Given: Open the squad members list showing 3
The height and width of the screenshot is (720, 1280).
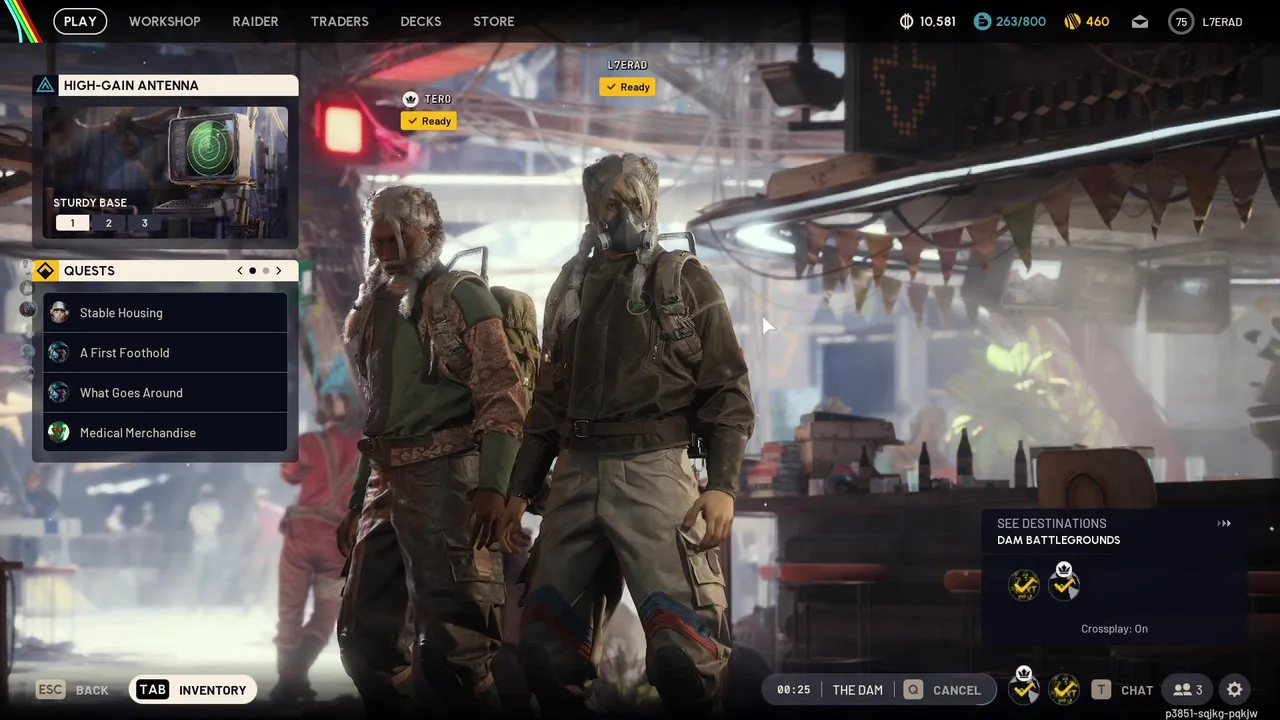Looking at the screenshot, I should pyautogui.click(x=1188, y=689).
